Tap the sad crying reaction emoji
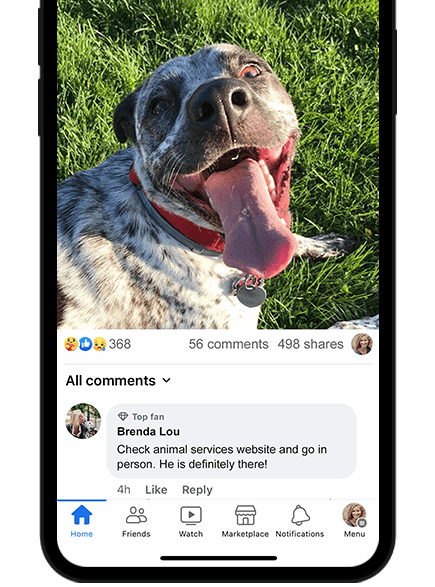The width and height of the screenshot is (435, 587). point(100,344)
